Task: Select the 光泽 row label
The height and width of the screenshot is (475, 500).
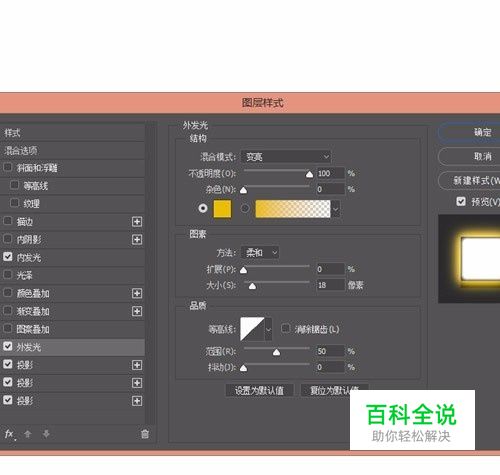Action: [x=25, y=275]
